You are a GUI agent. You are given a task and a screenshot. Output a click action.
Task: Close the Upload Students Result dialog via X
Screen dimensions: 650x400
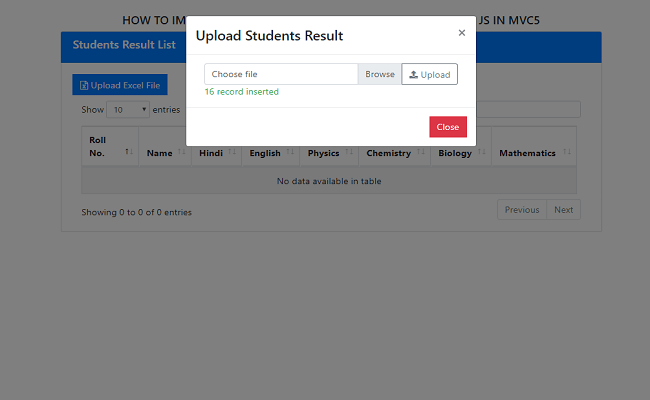[x=461, y=33]
